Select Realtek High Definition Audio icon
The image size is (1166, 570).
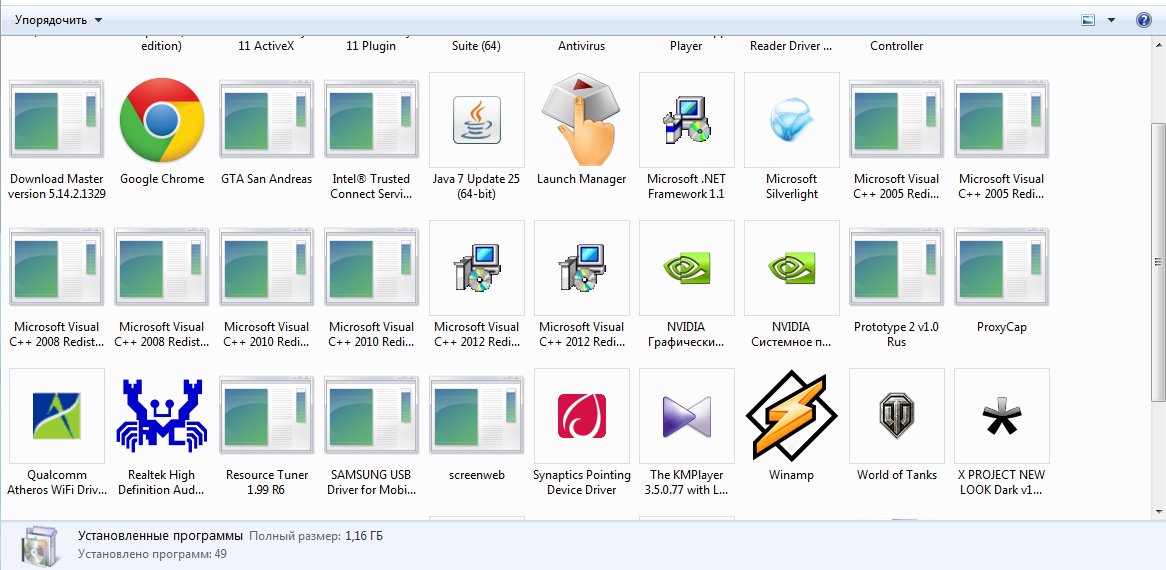tap(161, 415)
